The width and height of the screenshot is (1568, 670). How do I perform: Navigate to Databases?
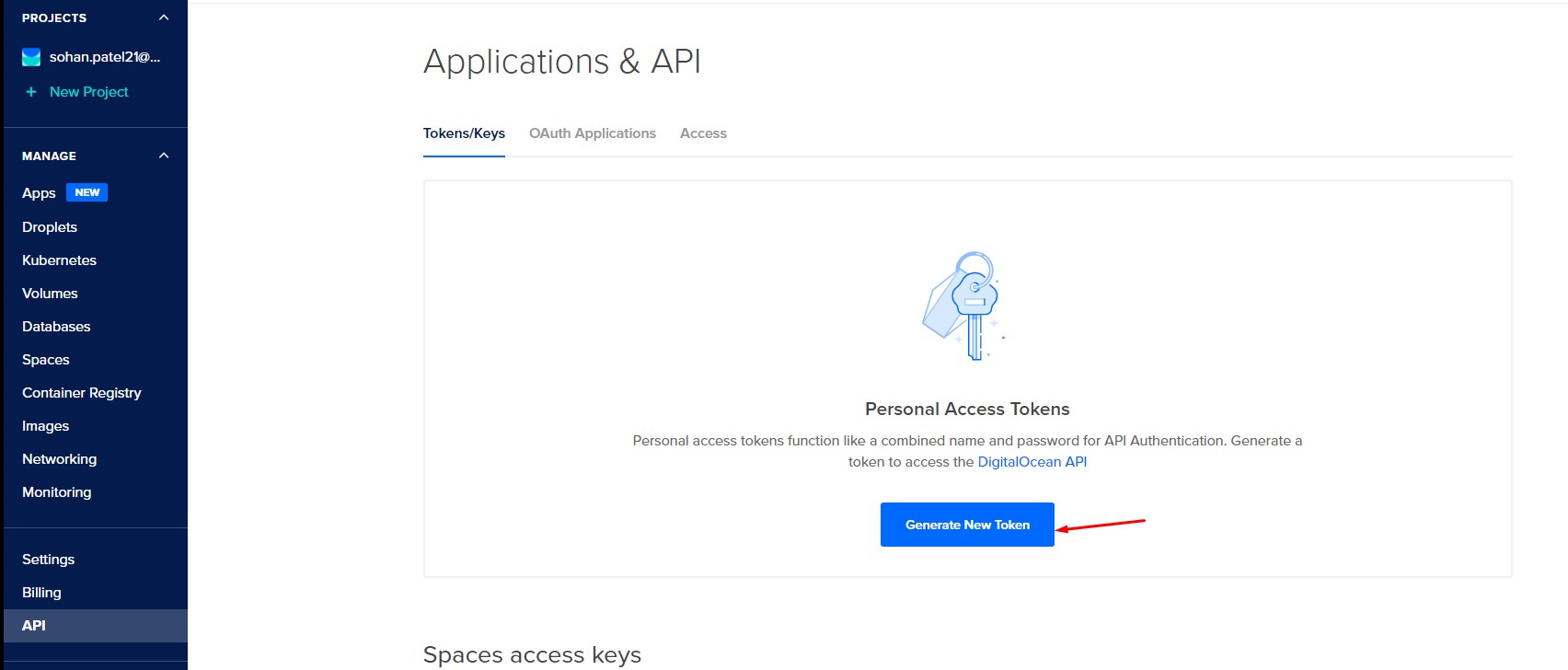(56, 327)
